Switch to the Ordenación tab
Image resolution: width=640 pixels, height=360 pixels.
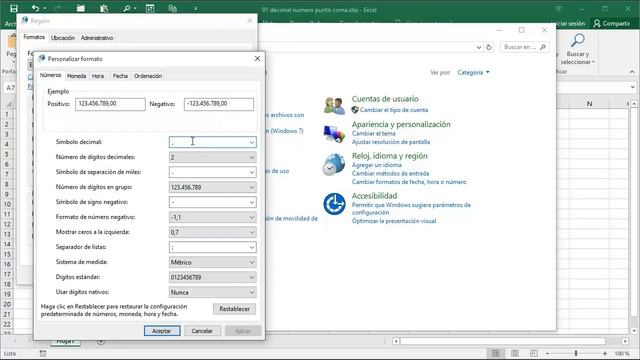(x=148, y=76)
